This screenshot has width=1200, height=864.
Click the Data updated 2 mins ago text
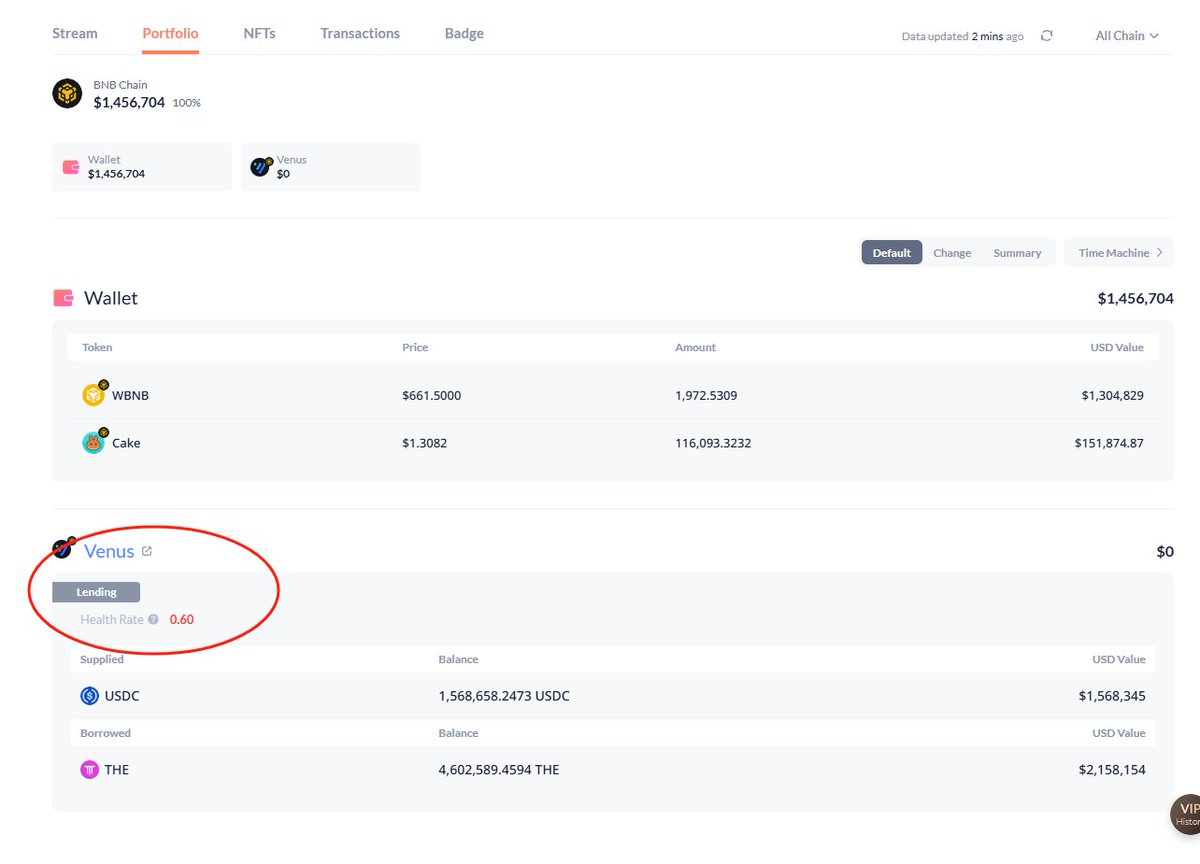(963, 36)
